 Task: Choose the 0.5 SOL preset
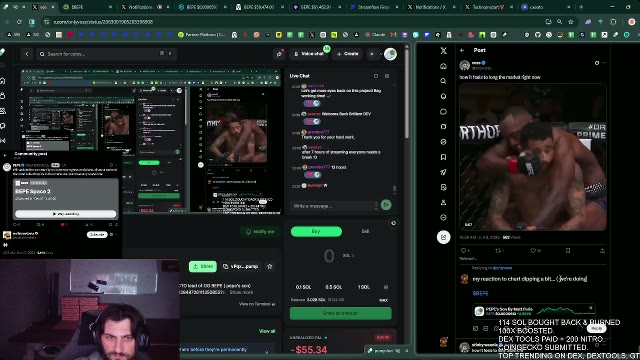click(333, 287)
